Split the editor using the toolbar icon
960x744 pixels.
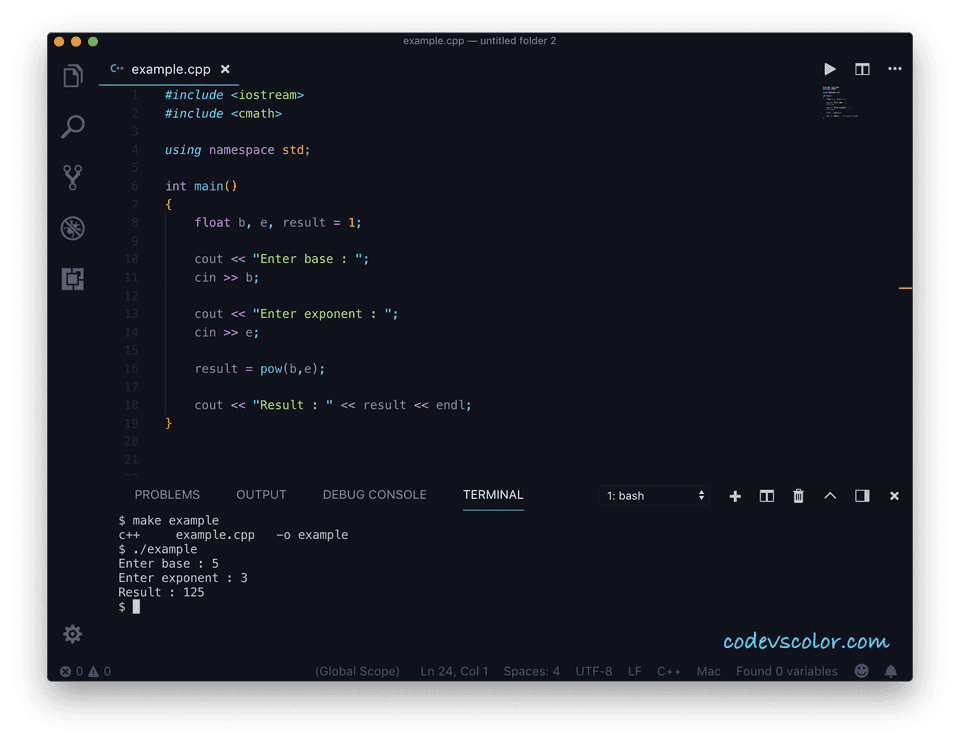point(862,68)
